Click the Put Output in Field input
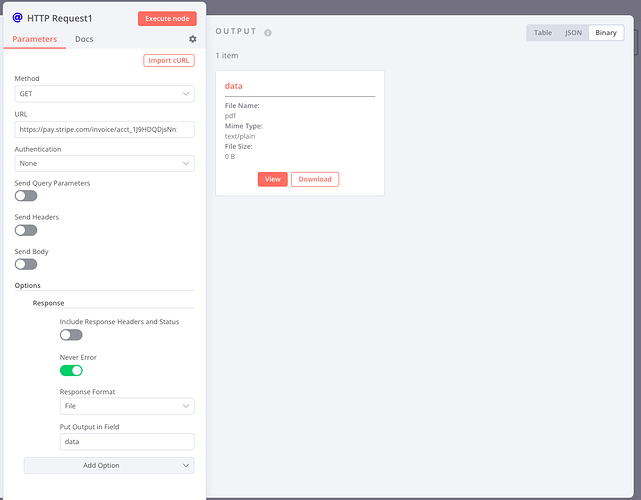 pos(127,442)
